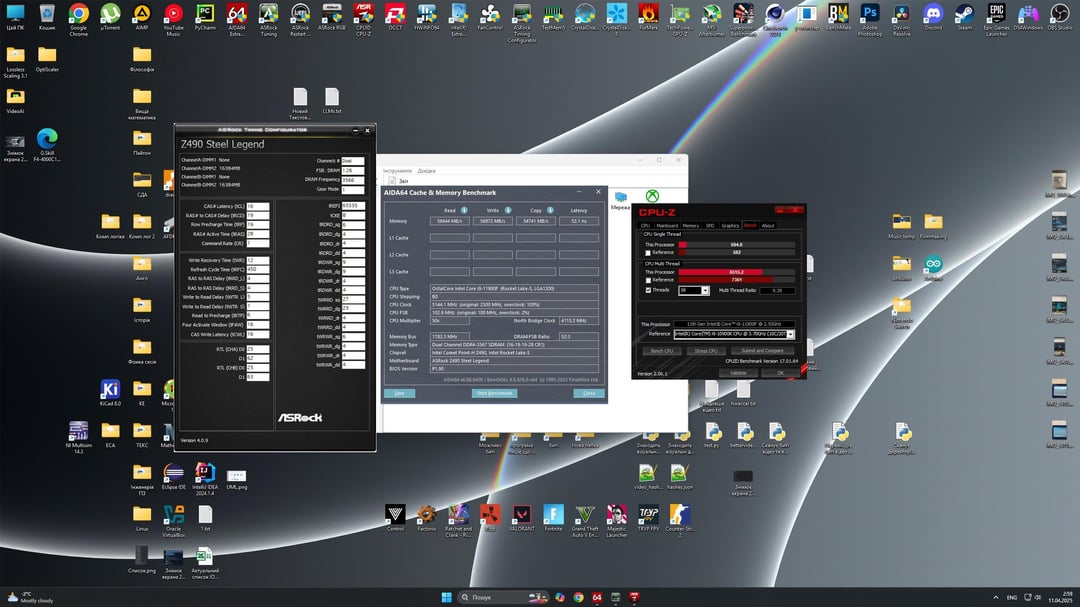Image resolution: width=1080 pixels, height=607 pixels.
Task: Click Close button at AIDA64 bottom right
Action: [589, 393]
